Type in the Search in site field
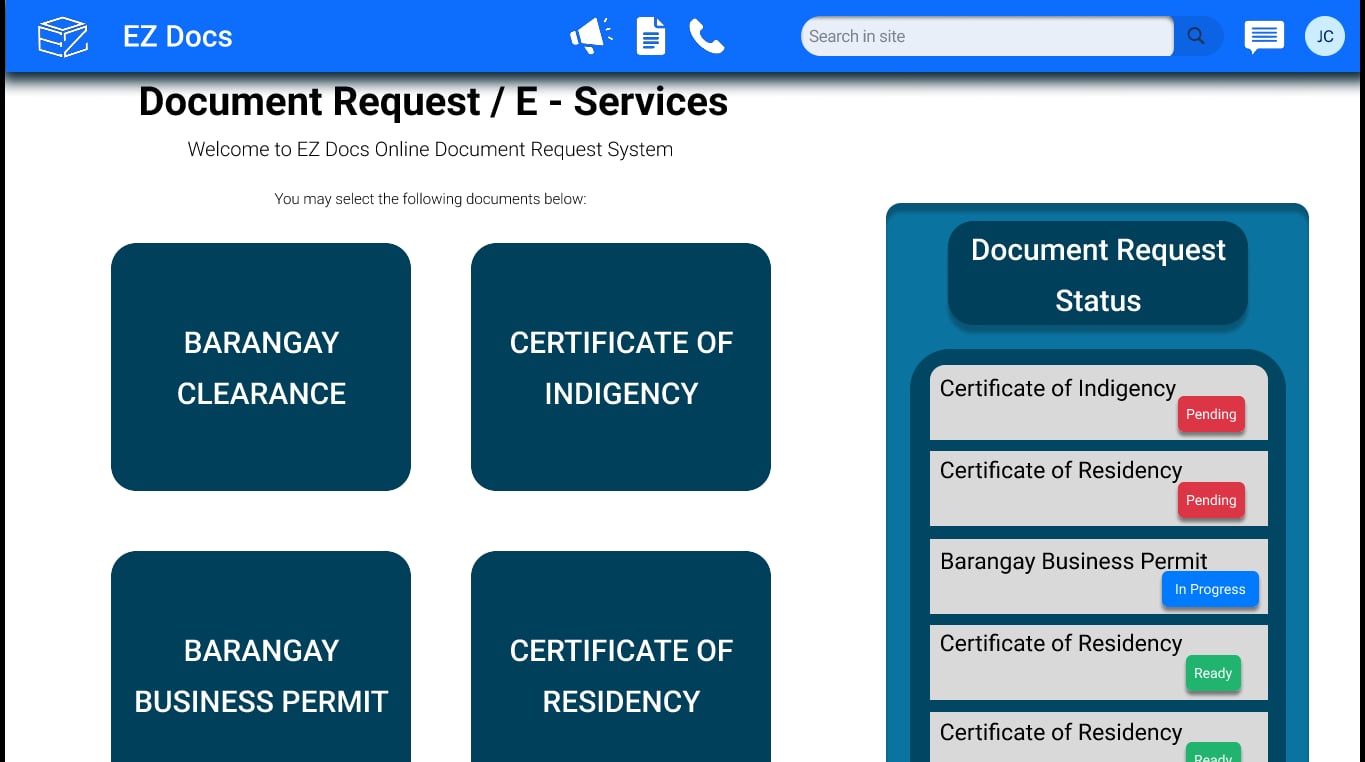1365x762 pixels. [x=985, y=36]
